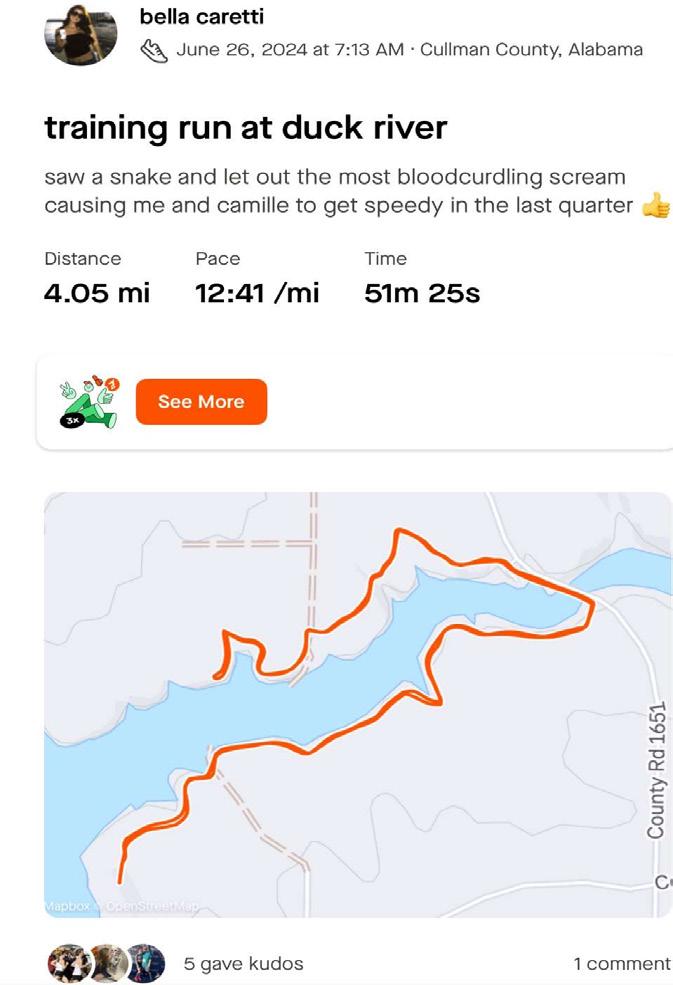Click the County Rd 1651 map label
The height and width of the screenshot is (985, 673).
[656, 770]
